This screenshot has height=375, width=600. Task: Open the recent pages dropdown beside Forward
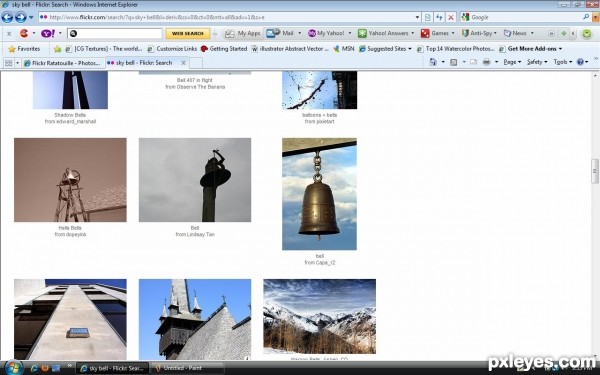pyautogui.click(x=31, y=17)
